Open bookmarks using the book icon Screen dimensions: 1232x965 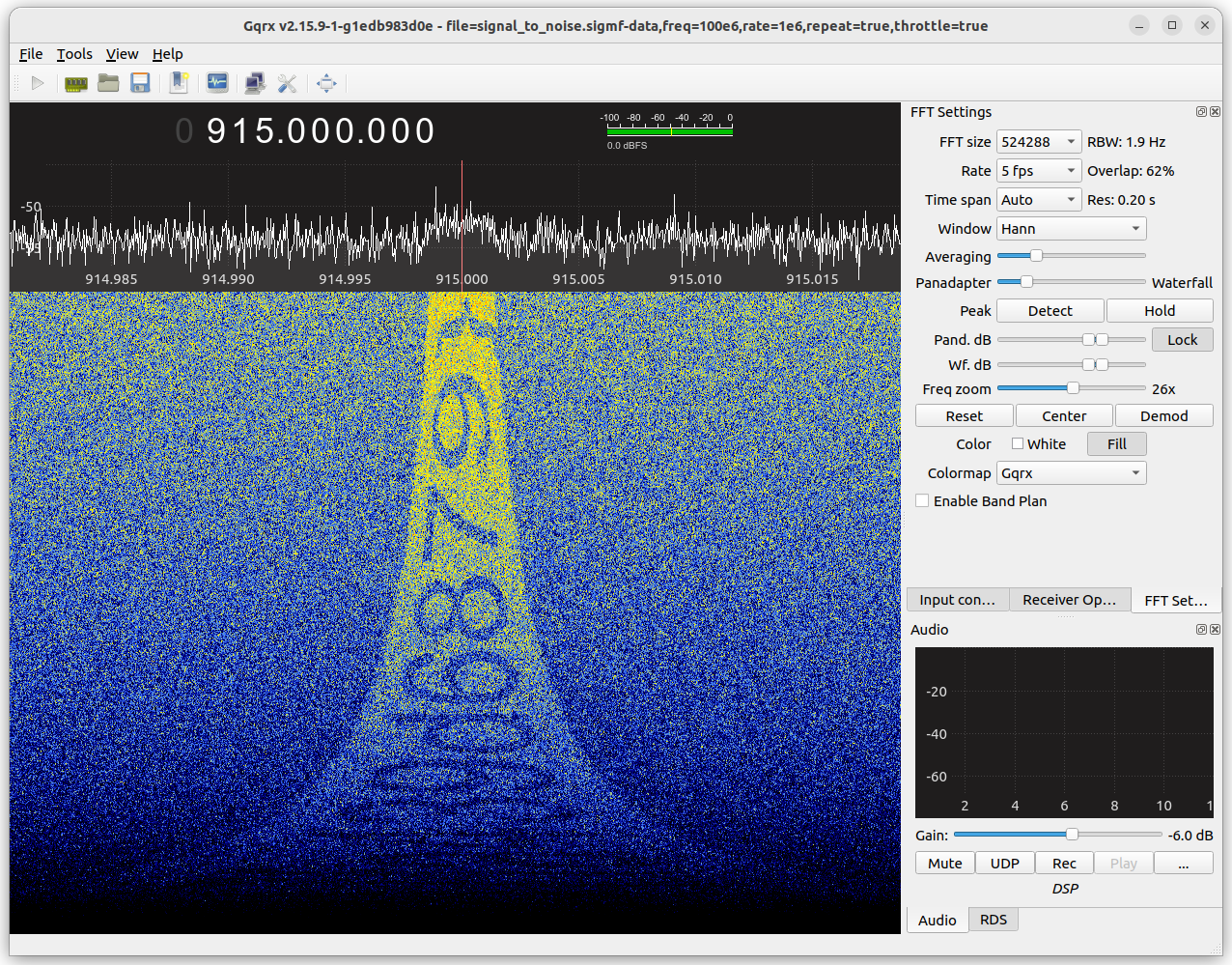click(x=179, y=83)
